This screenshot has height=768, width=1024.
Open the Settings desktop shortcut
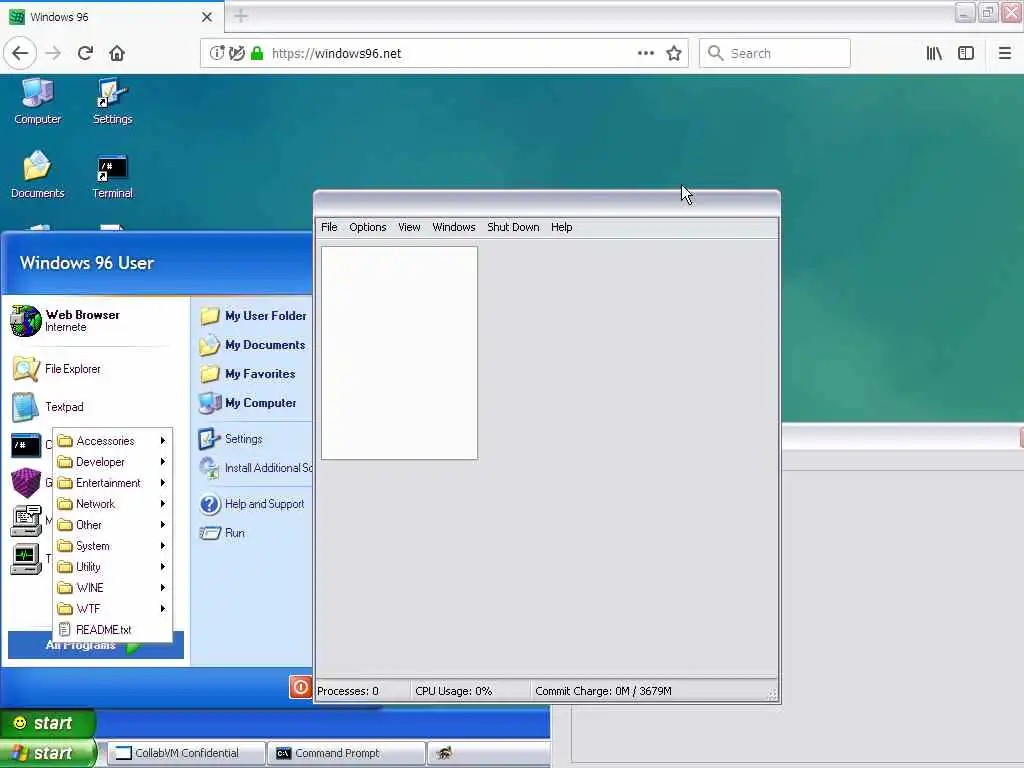pyautogui.click(x=112, y=101)
